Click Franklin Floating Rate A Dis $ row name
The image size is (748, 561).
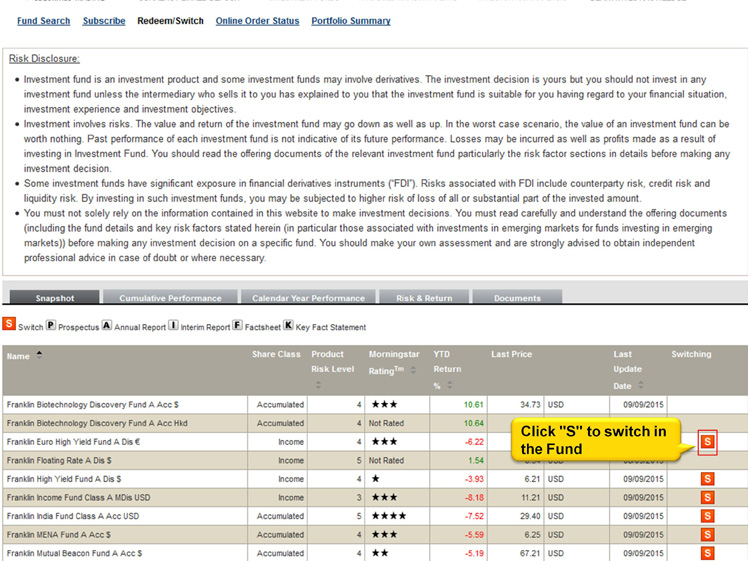point(59,460)
